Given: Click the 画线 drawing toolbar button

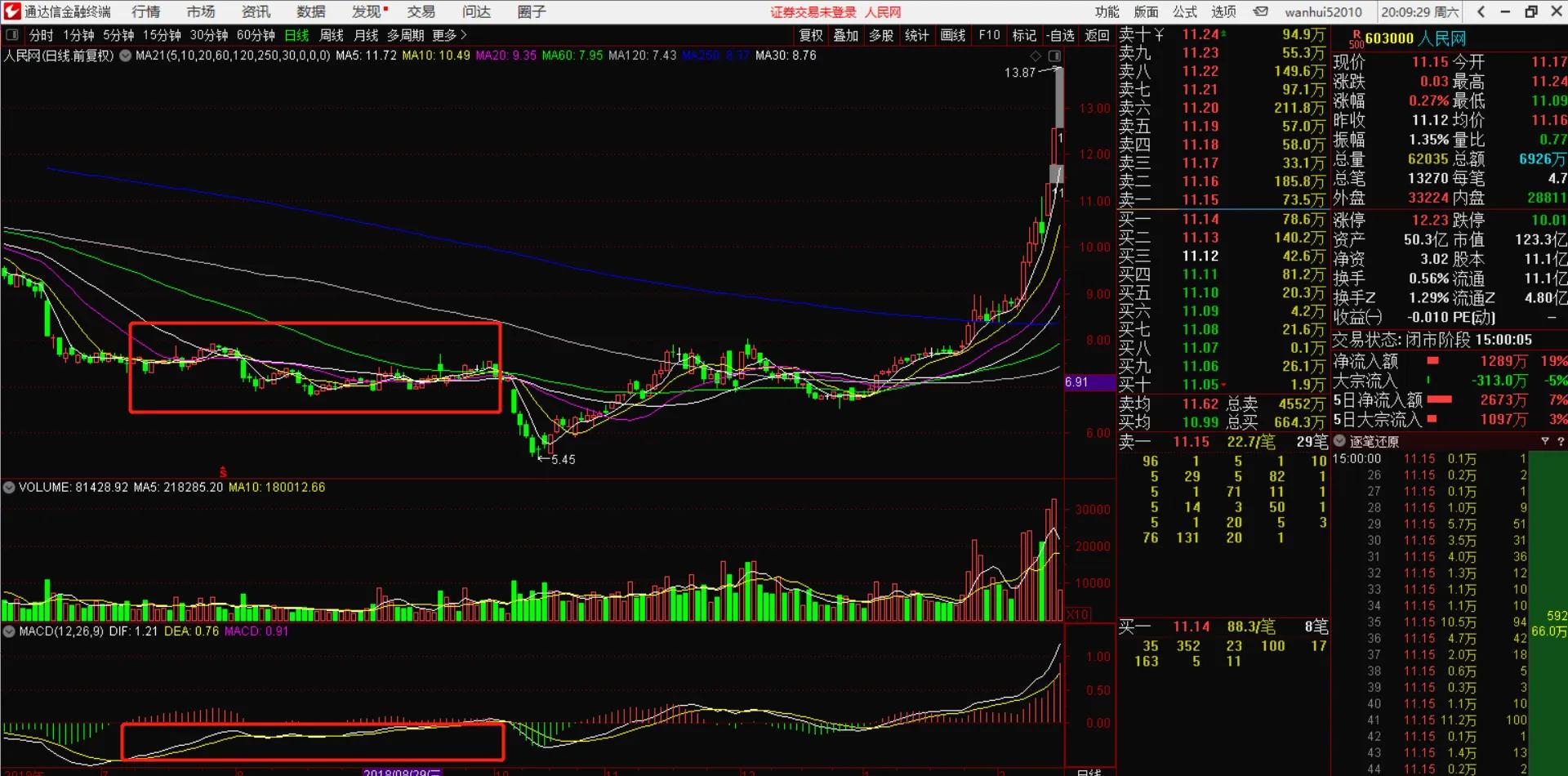Looking at the screenshot, I should (x=953, y=35).
